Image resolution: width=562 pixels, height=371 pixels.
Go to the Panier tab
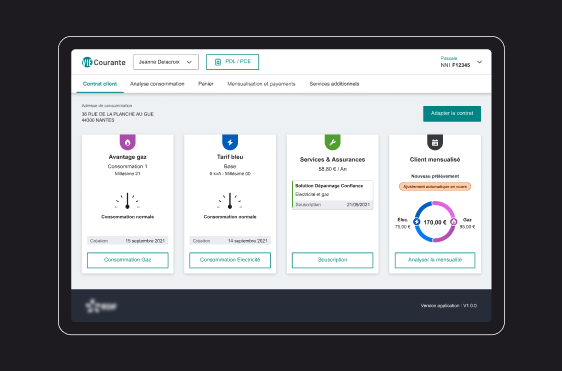[x=206, y=84]
